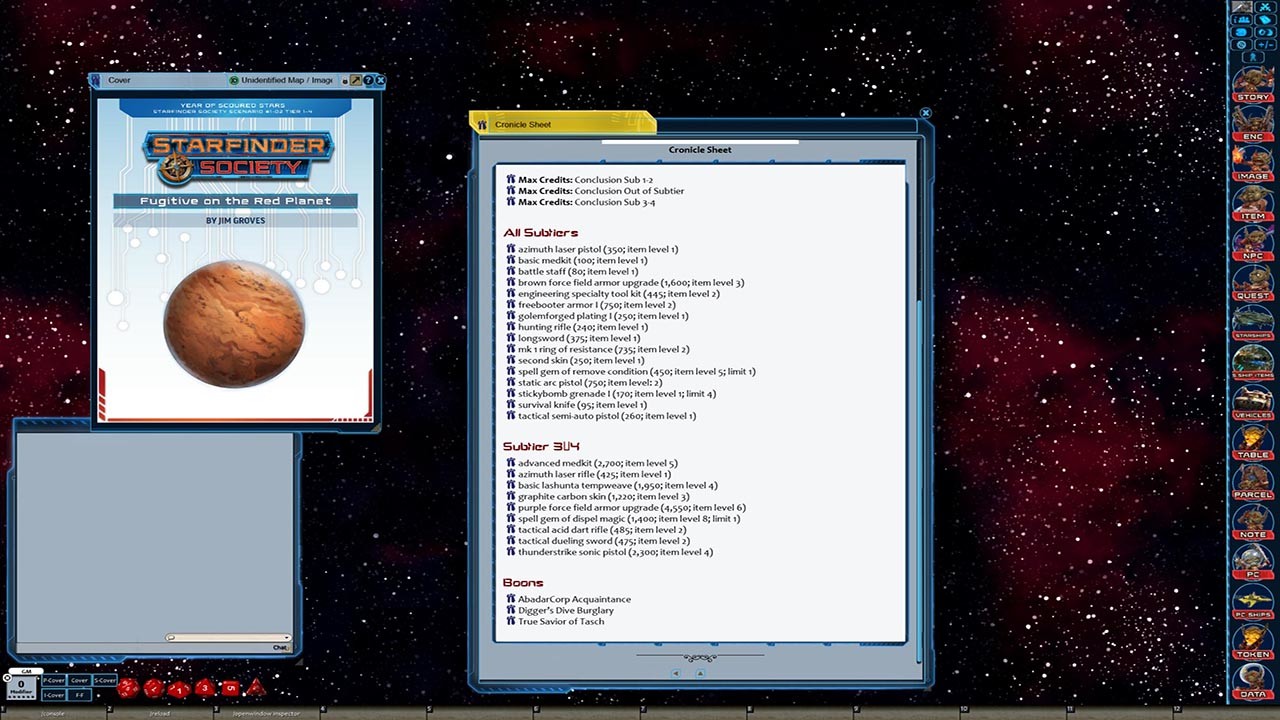This screenshot has height=720, width=1280.
Task: Open the chat speaker dropdown
Action: tap(228, 637)
